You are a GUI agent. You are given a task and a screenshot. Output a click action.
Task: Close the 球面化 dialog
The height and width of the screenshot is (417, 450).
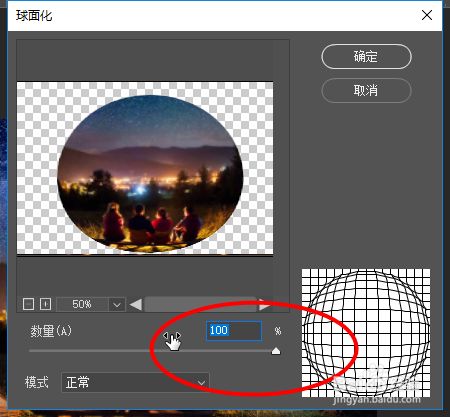(427, 15)
